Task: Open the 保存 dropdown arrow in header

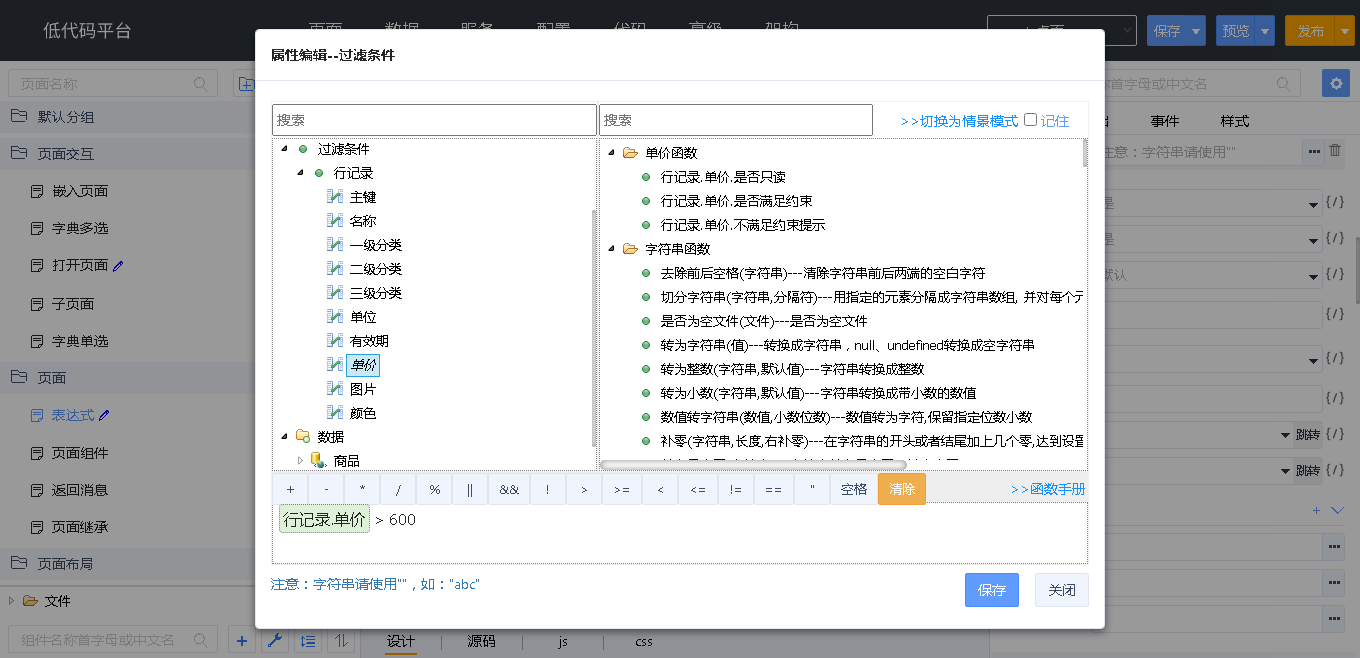Action: click(1197, 31)
